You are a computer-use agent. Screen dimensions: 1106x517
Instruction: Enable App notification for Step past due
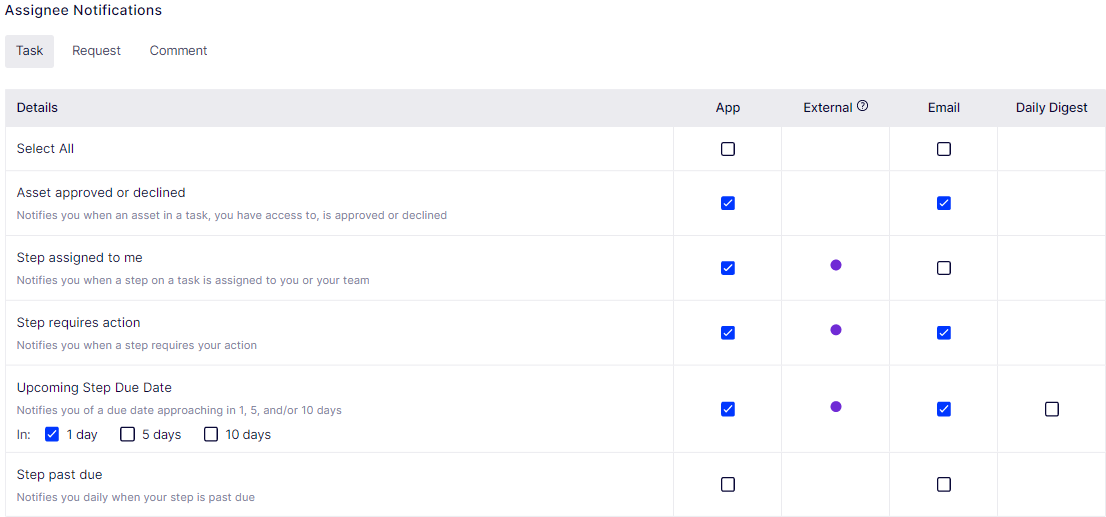tap(728, 485)
